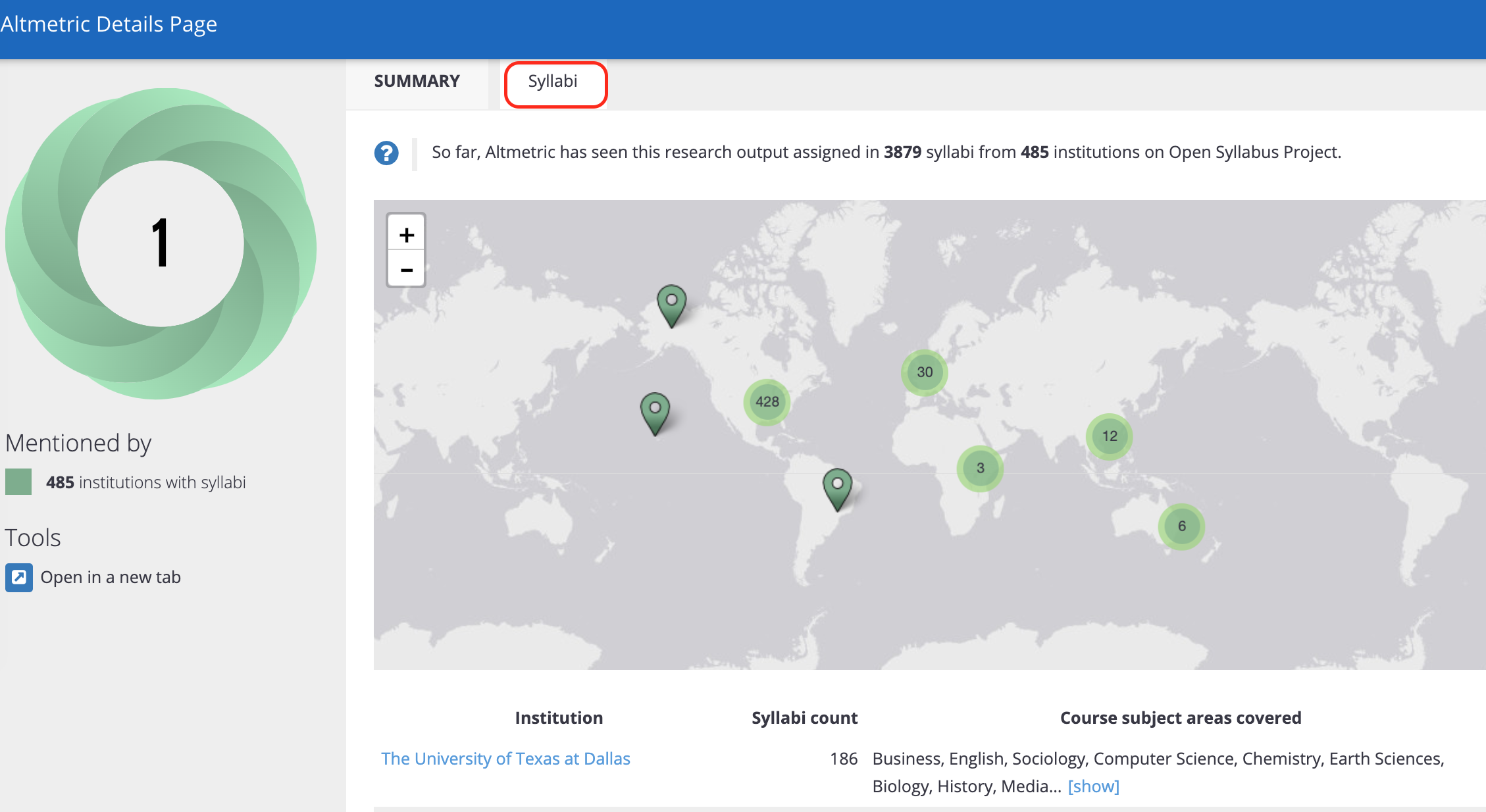
Task: Open the 3 cluster marker over East Africa
Action: point(980,468)
